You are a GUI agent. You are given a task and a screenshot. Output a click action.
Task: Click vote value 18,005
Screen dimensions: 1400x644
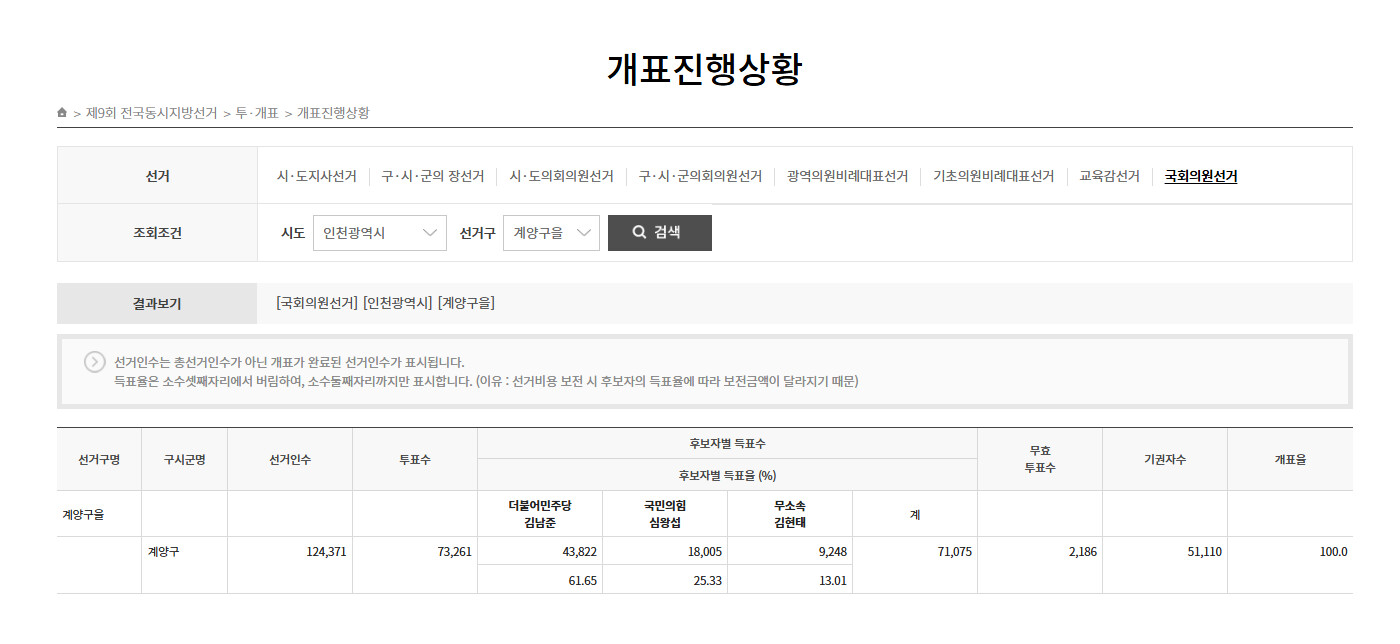pos(704,551)
